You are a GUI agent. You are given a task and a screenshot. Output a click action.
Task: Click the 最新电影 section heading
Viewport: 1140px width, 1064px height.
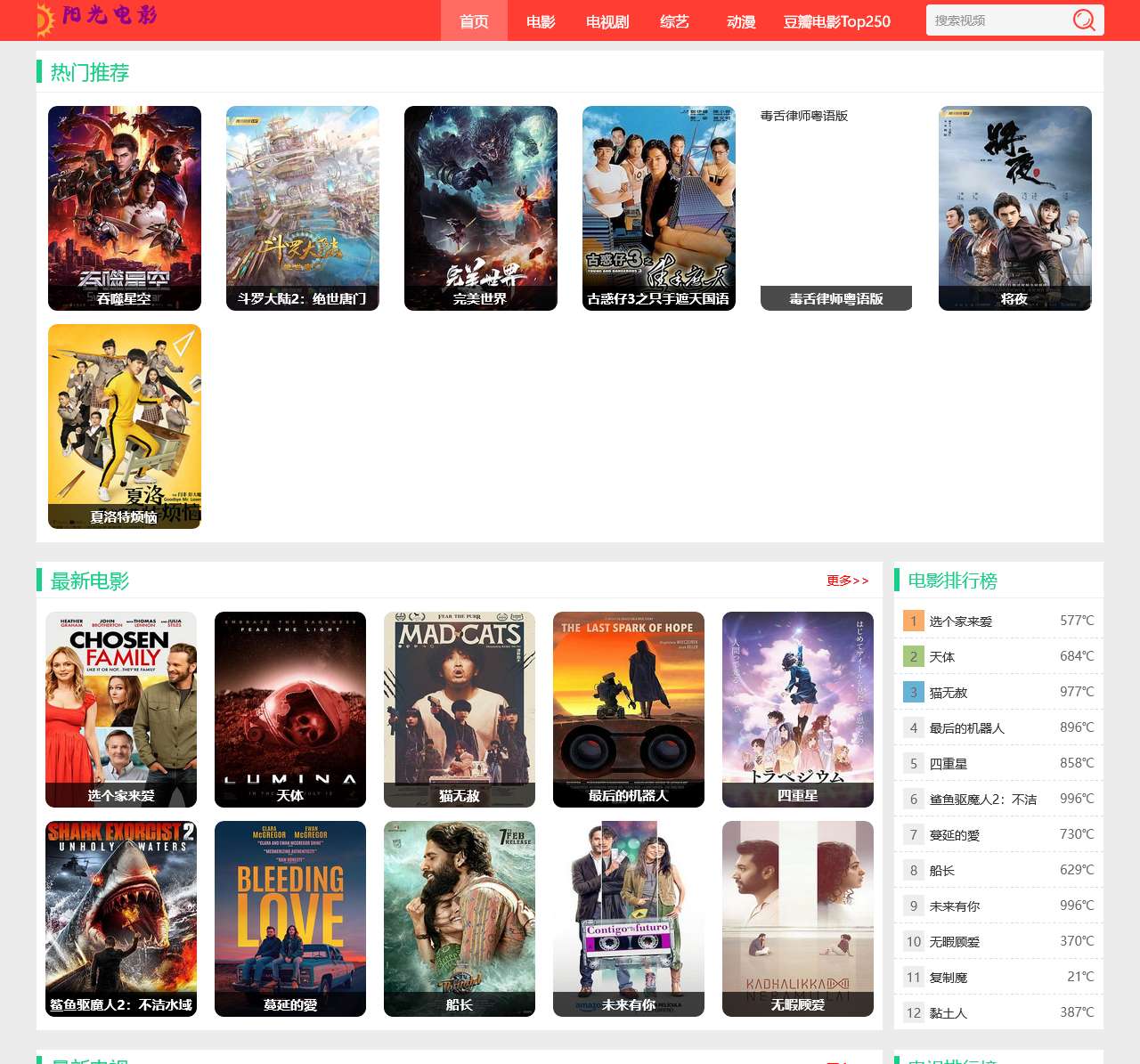[x=90, y=581]
